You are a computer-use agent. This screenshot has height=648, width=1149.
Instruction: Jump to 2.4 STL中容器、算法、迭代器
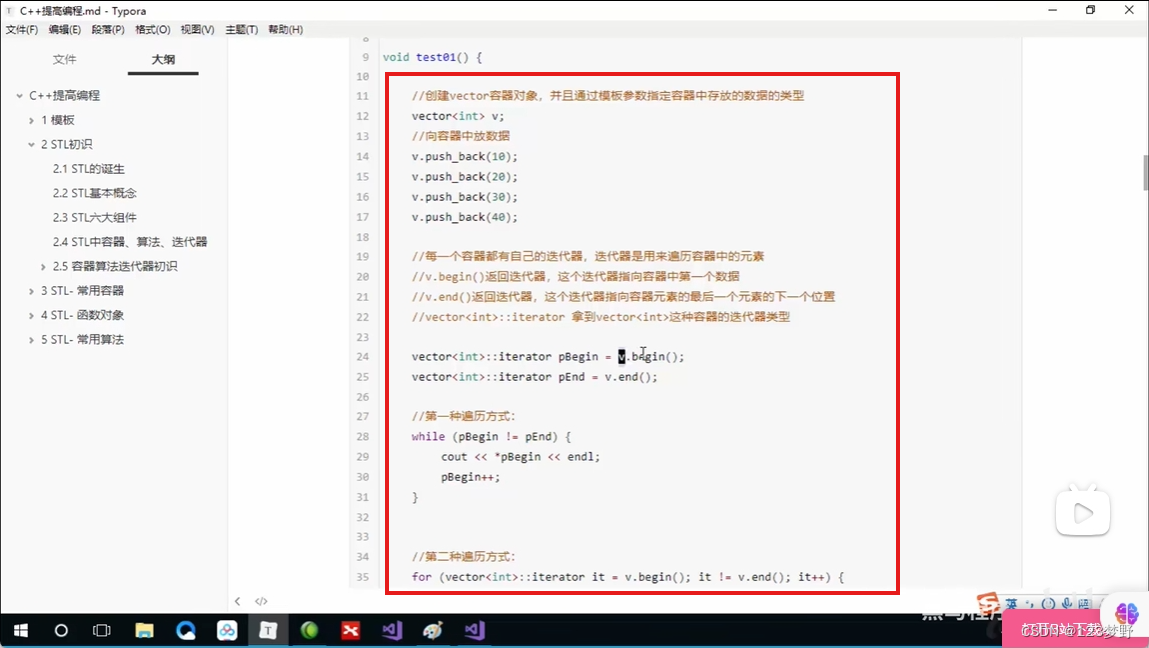130,242
